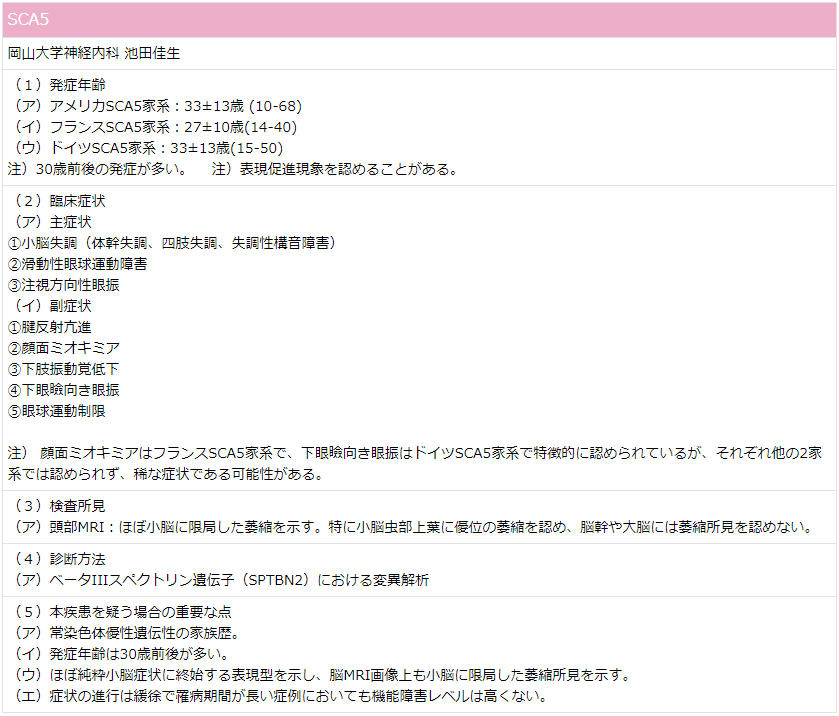Click the line 常染色体優性遺伝性の家族歴
The width and height of the screenshot is (839, 716).
(124, 633)
